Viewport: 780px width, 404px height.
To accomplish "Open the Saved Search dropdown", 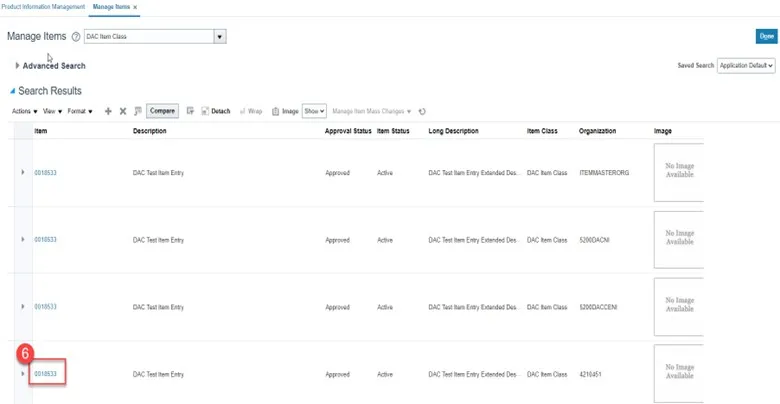I will click(x=746, y=66).
